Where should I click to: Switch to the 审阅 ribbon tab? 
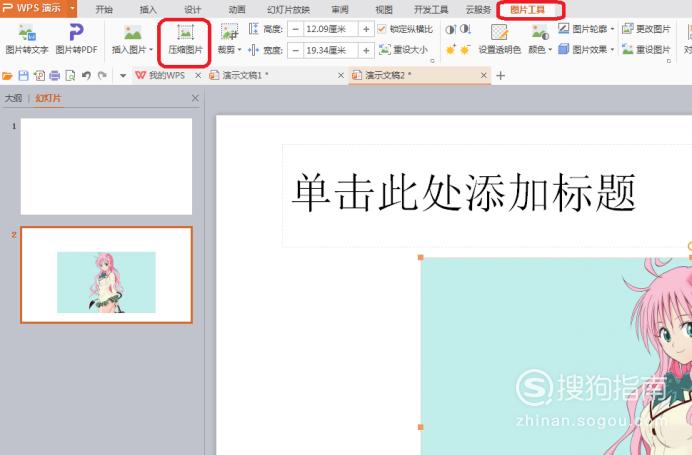(x=340, y=9)
